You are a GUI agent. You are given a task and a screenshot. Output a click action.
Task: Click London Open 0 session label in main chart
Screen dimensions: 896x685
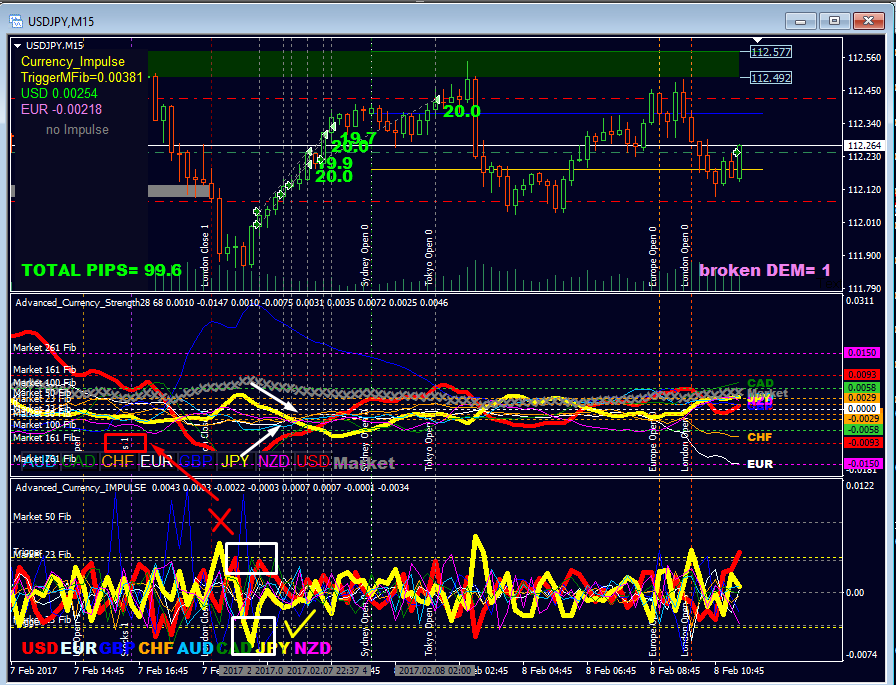tap(685, 255)
